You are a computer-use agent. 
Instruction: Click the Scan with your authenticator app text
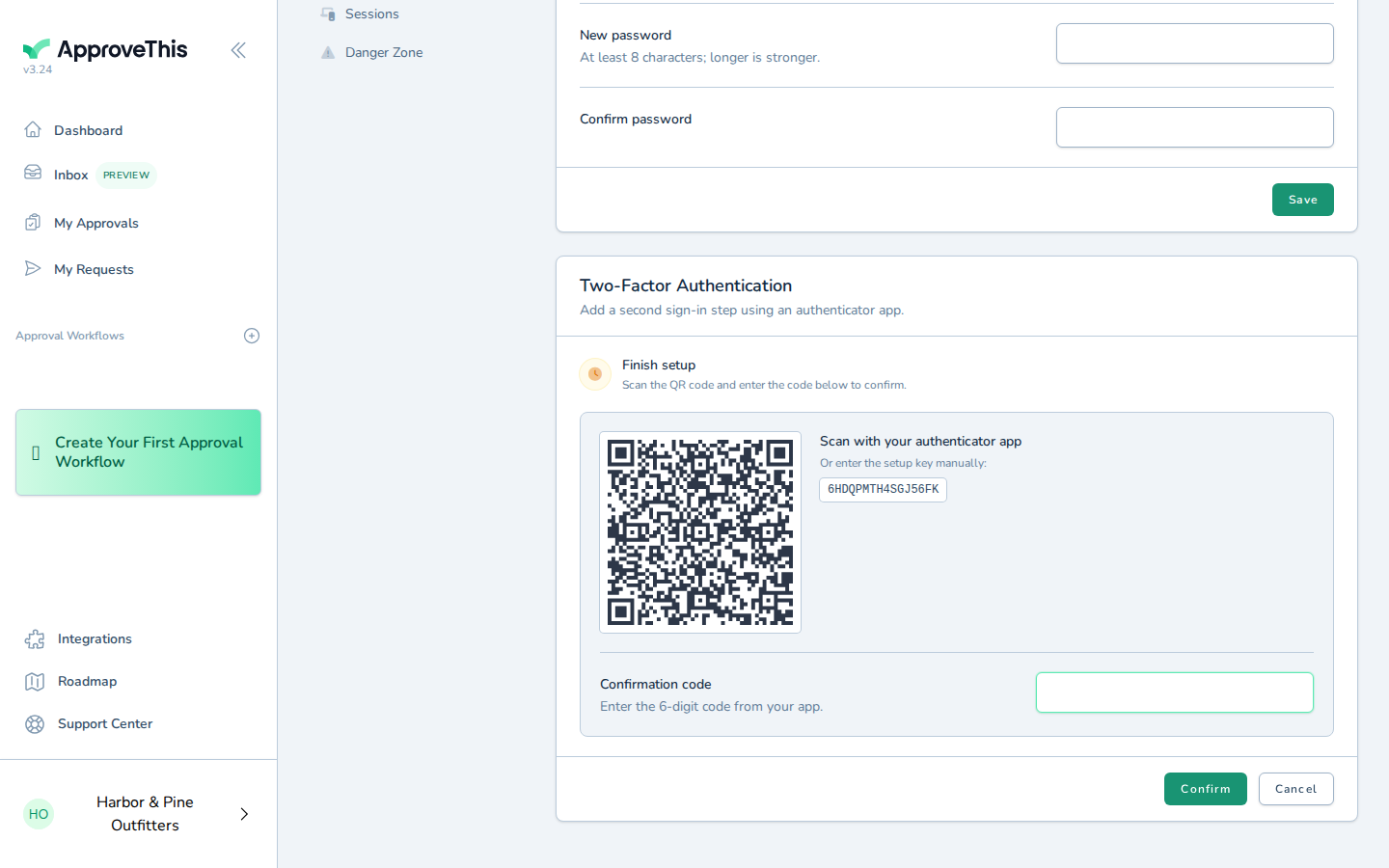(920, 441)
